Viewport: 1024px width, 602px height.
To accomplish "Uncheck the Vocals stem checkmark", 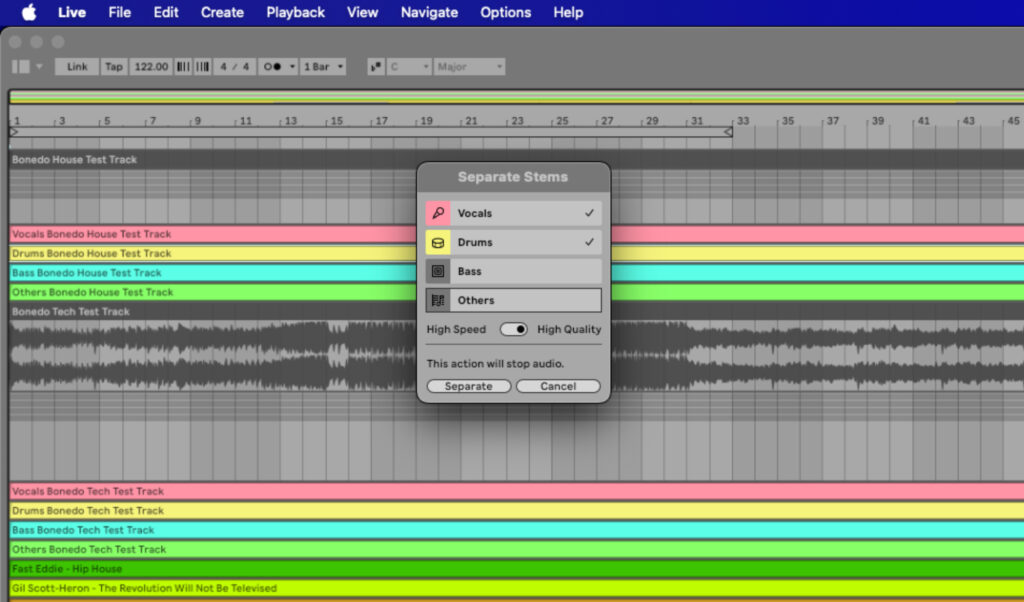I will point(588,212).
